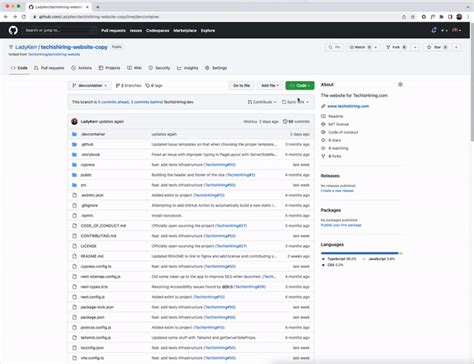View the 0 tags
The height and width of the screenshot is (364, 474).
[154, 86]
